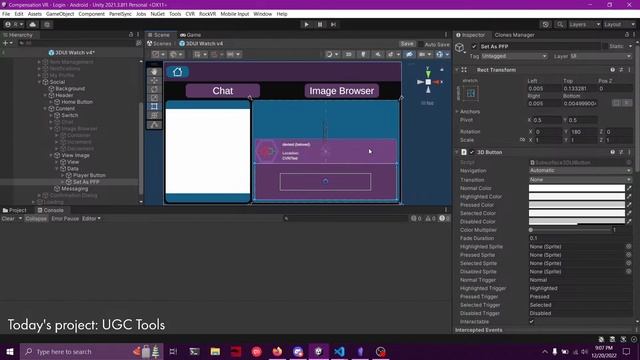Toggle the 3D Button component enabled checkbox
The image size is (640, 360).
(x=472, y=152)
